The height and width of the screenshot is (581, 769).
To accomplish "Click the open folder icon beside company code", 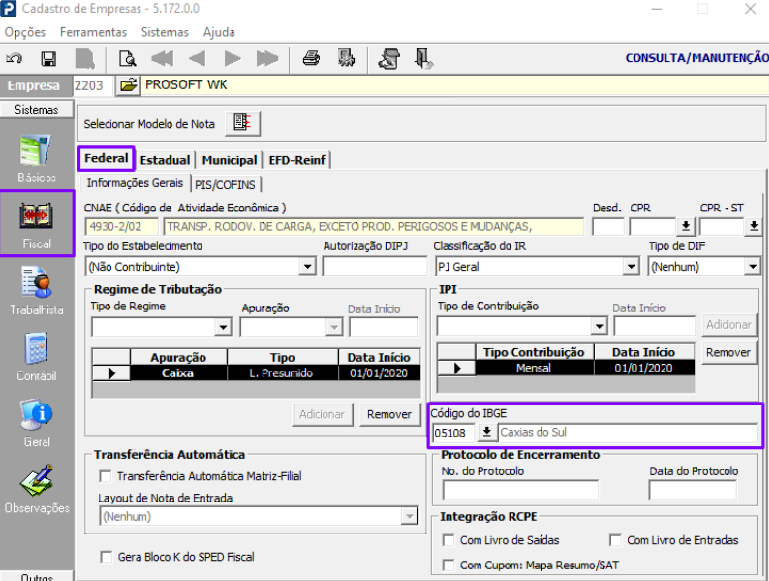I will click(x=128, y=85).
